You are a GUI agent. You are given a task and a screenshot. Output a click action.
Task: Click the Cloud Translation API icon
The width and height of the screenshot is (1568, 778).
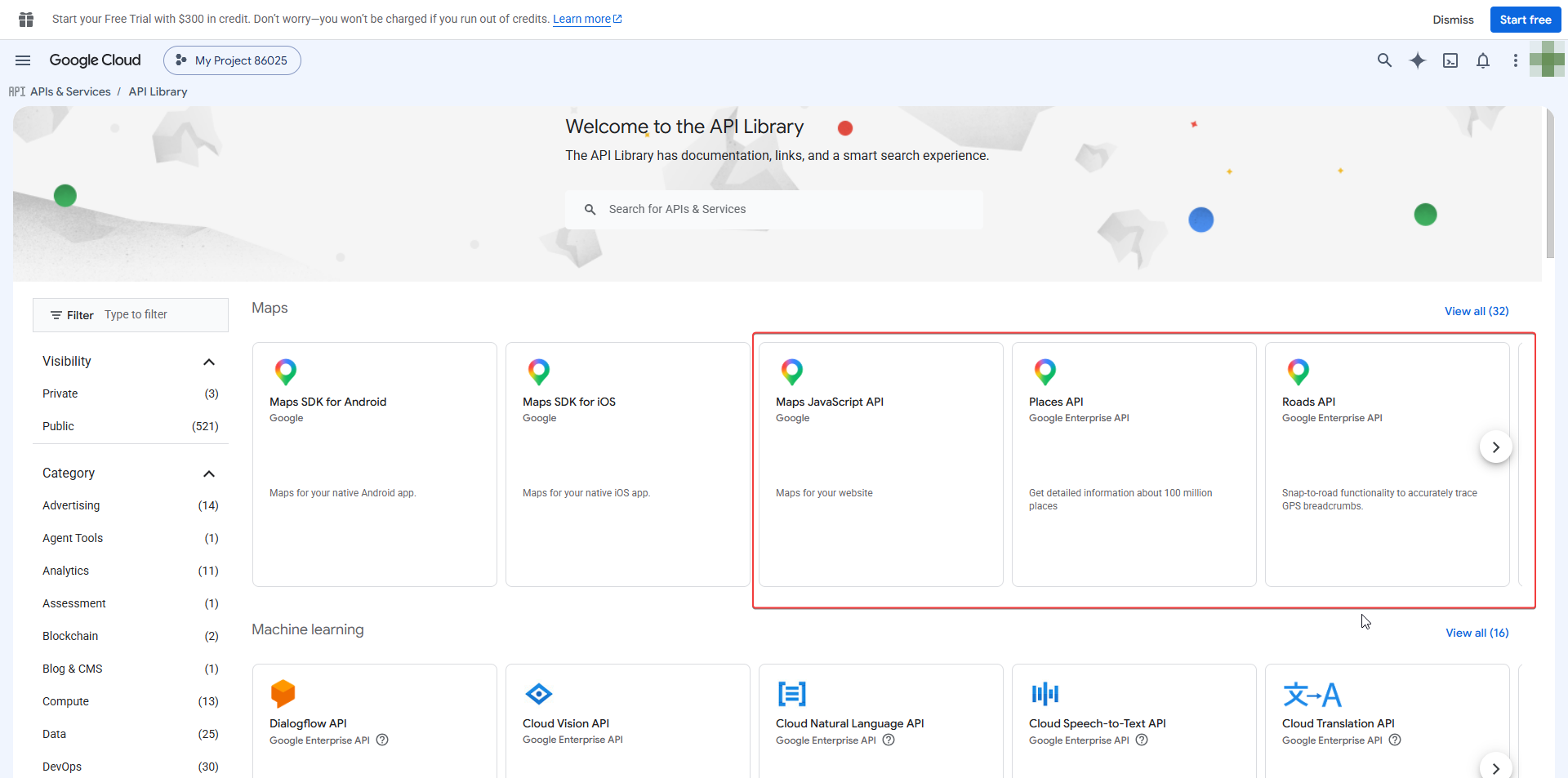pos(1312,695)
